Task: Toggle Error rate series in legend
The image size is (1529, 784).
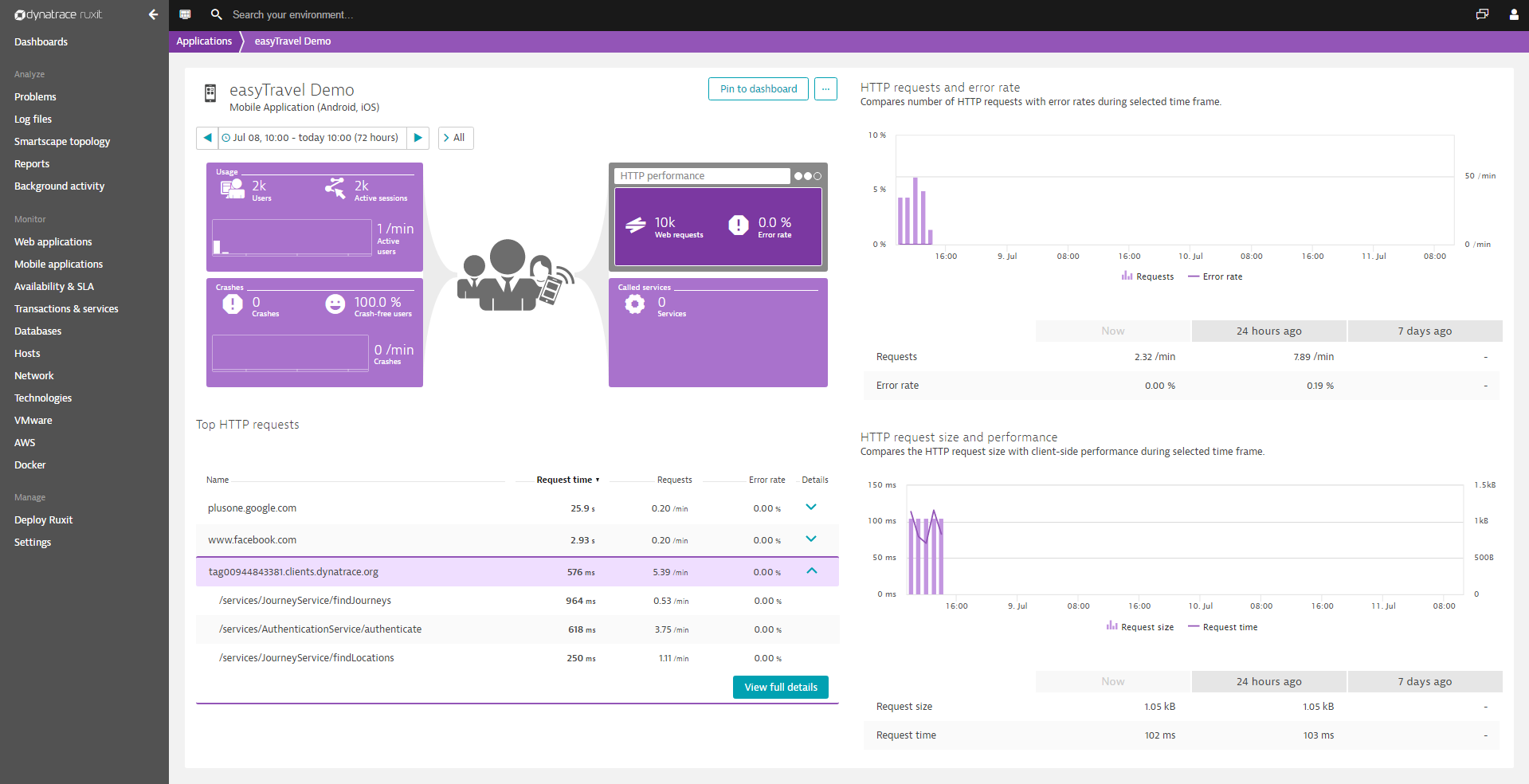Action: pyautogui.click(x=1215, y=276)
